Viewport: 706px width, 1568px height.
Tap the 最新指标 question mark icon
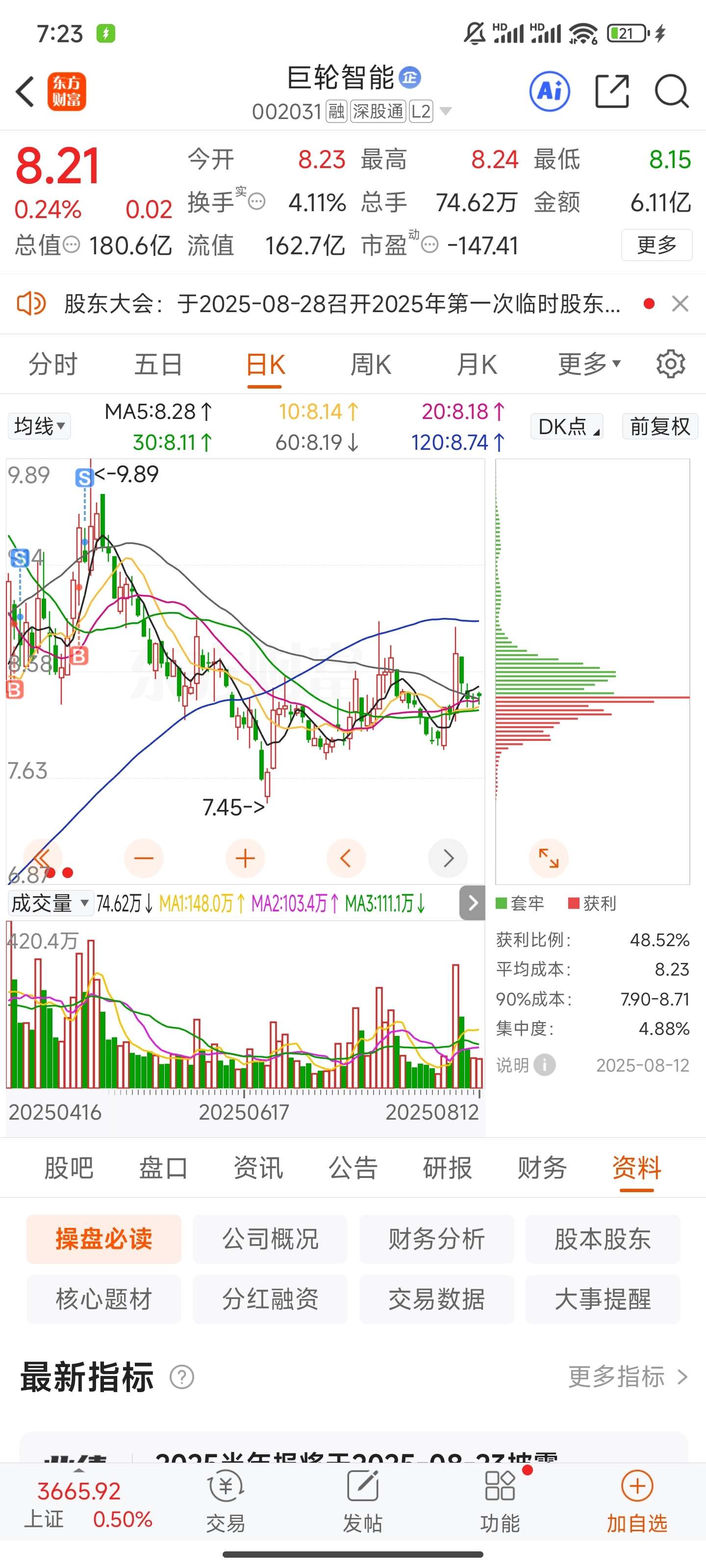181,1377
